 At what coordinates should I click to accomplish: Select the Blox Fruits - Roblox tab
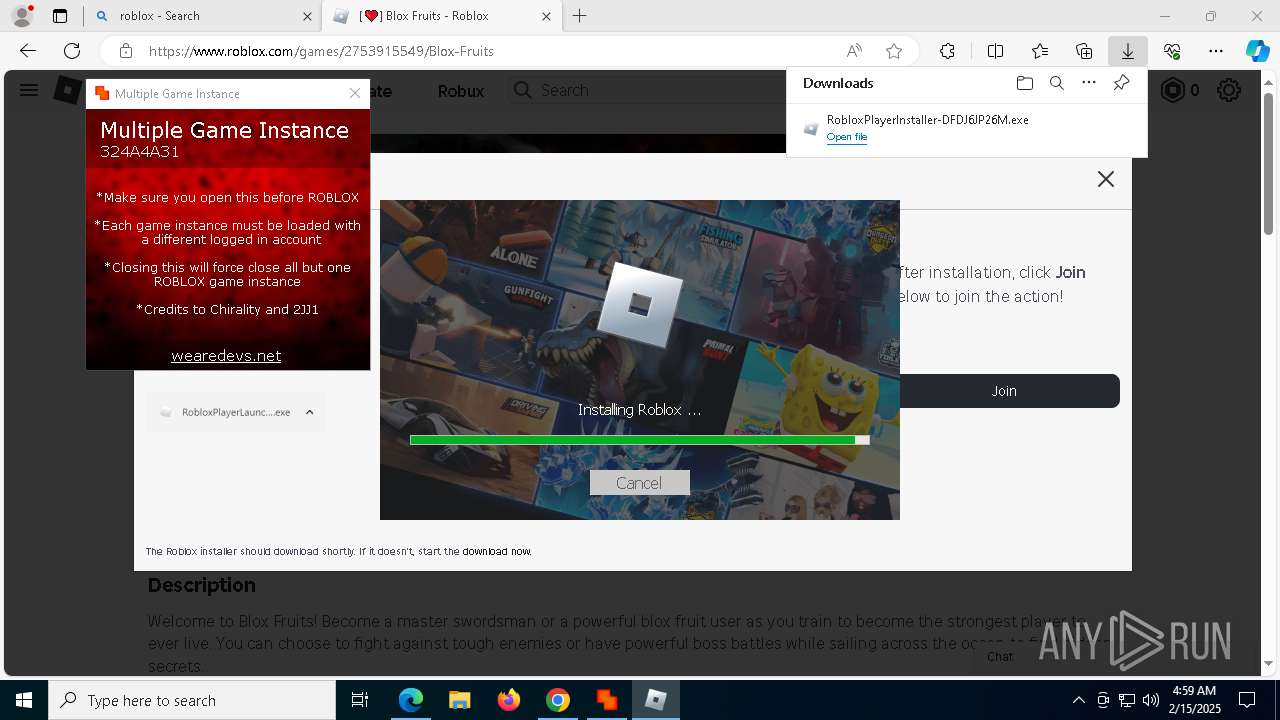pyautogui.click(x=440, y=16)
